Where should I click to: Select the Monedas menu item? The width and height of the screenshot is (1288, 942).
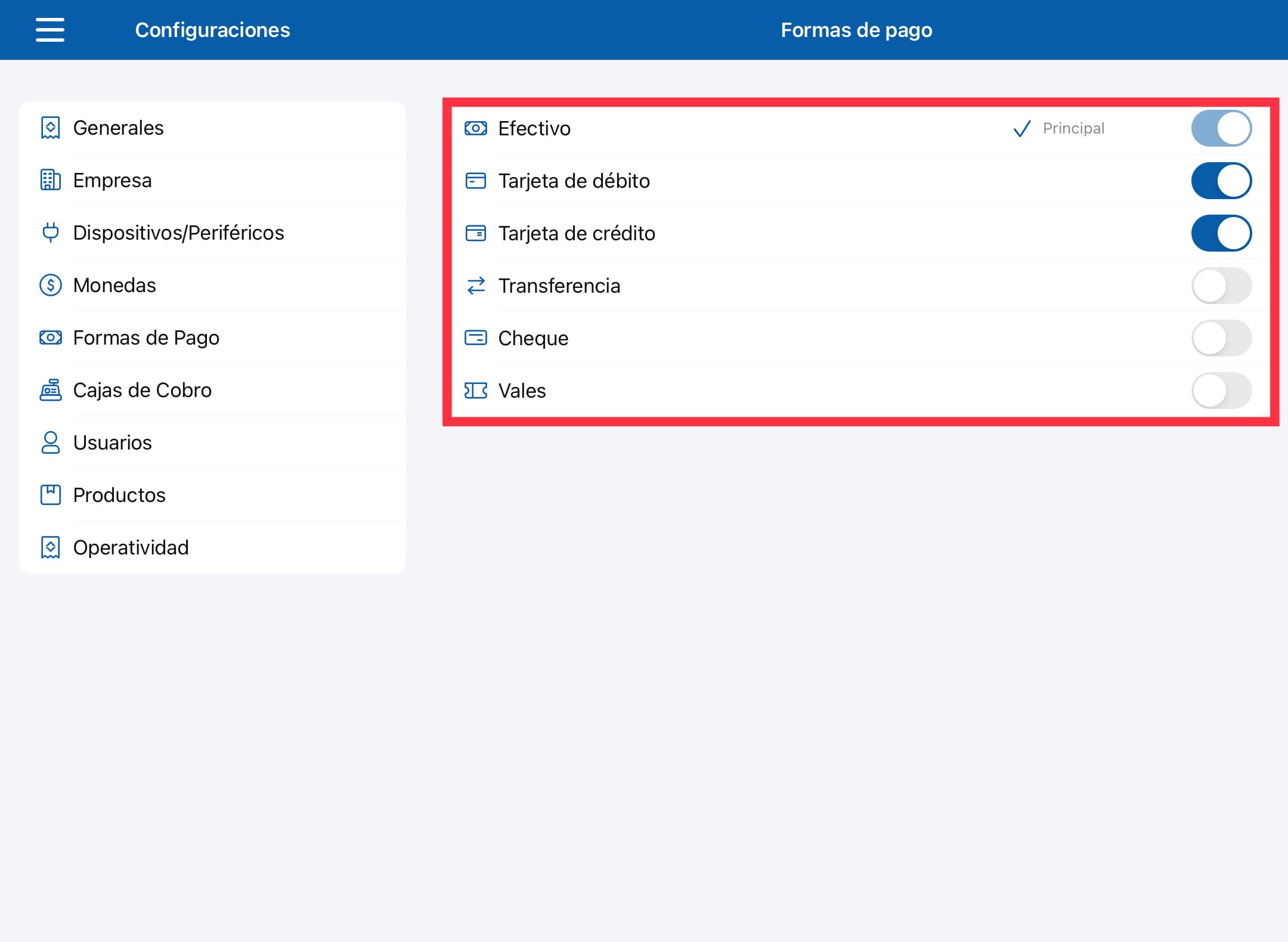pyautogui.click(x=212, y=285)
